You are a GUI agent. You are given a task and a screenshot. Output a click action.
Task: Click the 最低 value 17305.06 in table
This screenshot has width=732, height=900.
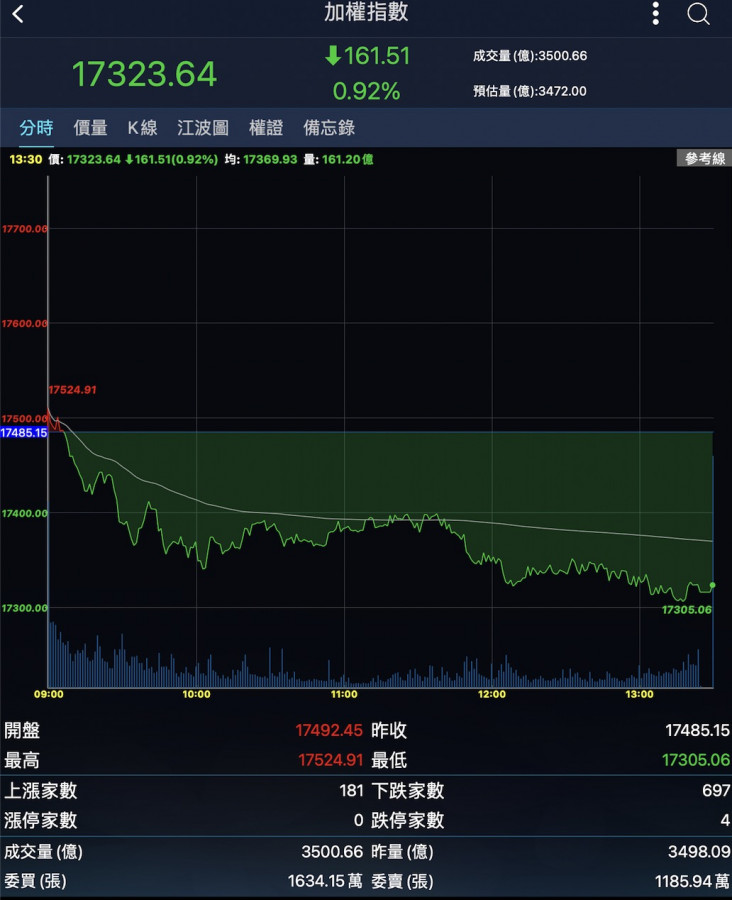point(696,760)
